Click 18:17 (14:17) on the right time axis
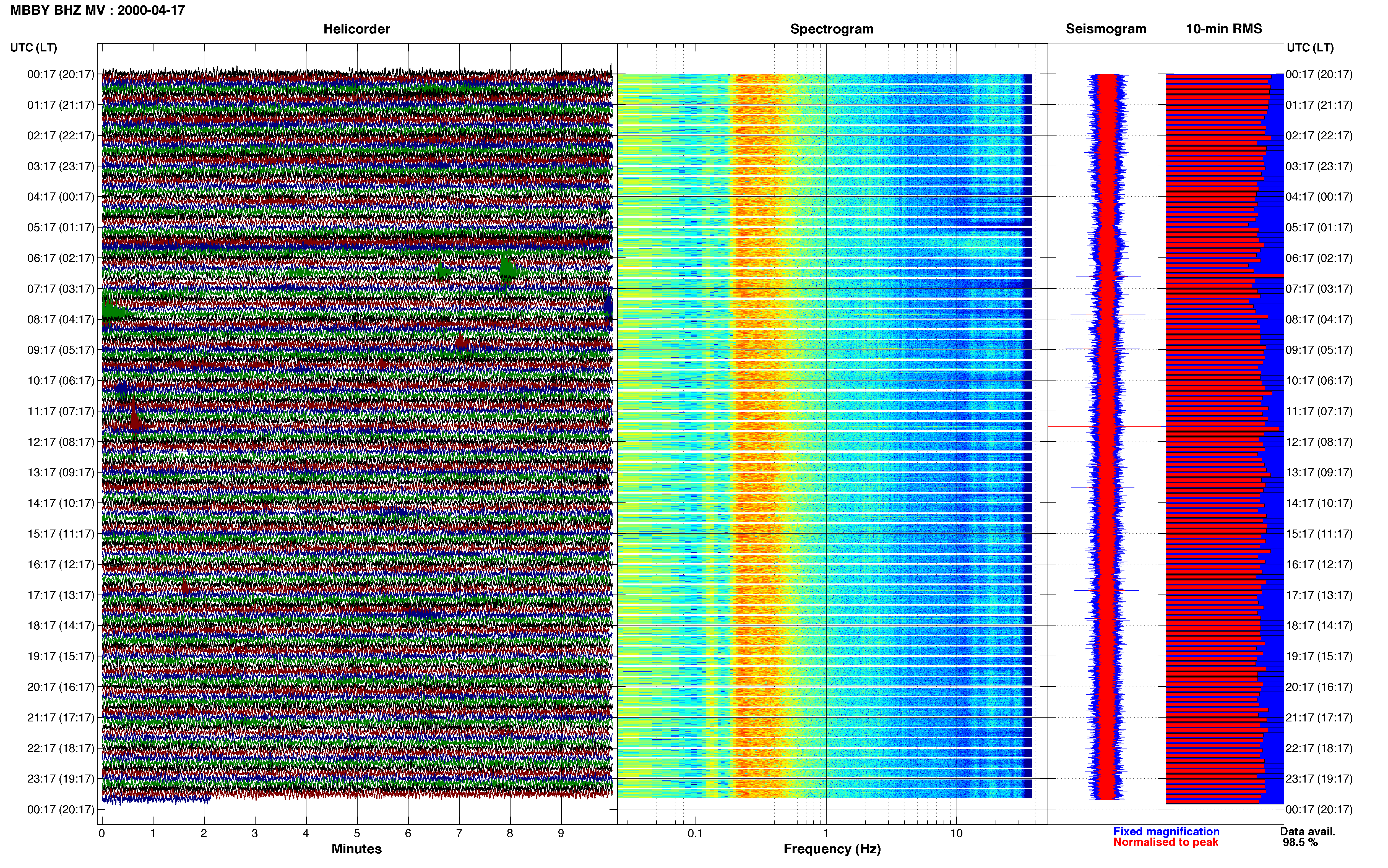This screenshot has width=1388, height=868. (x=1319, y=626)
